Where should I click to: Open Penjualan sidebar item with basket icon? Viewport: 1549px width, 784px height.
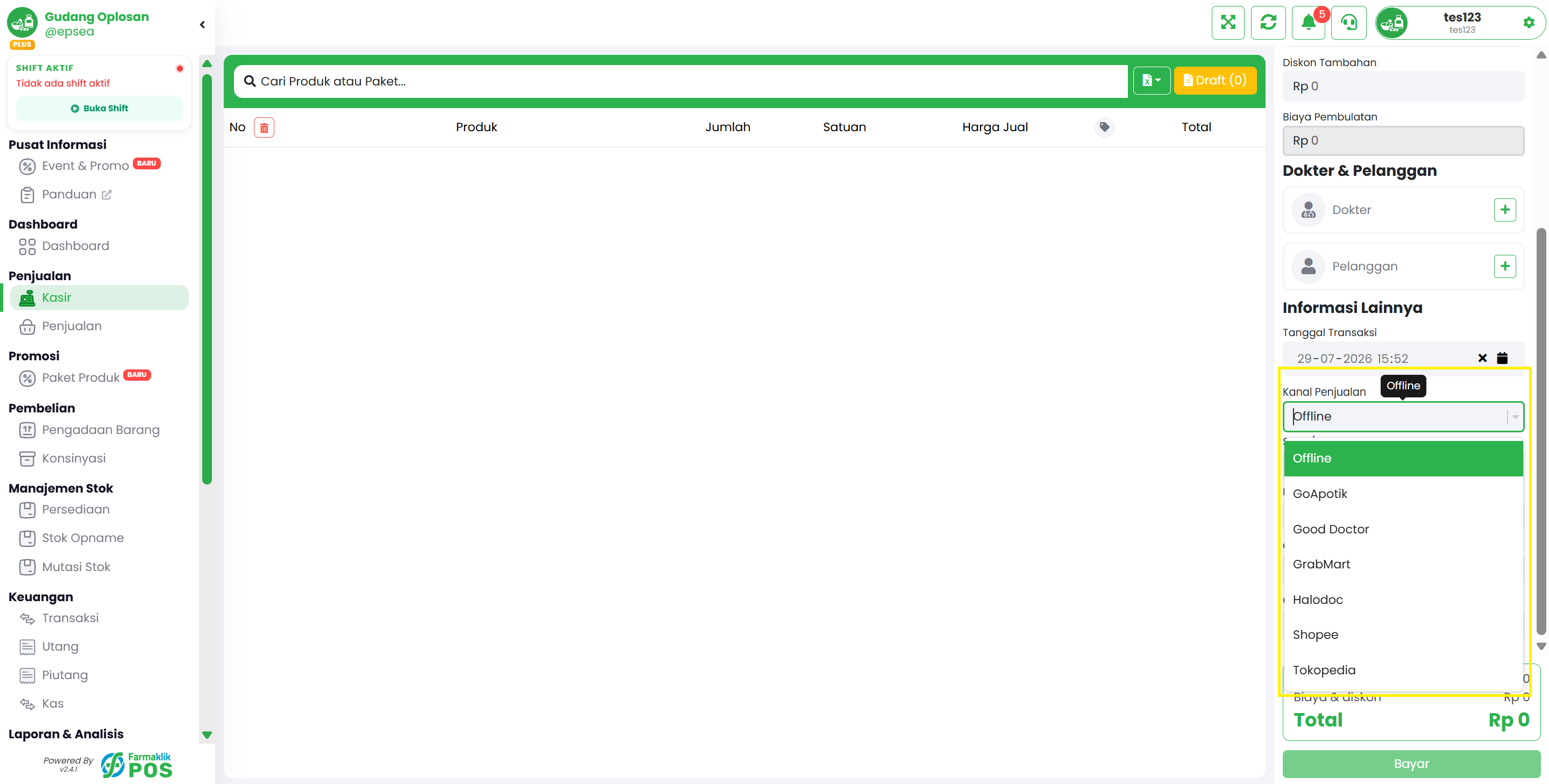pyautogui.click(x=99, y=326)
